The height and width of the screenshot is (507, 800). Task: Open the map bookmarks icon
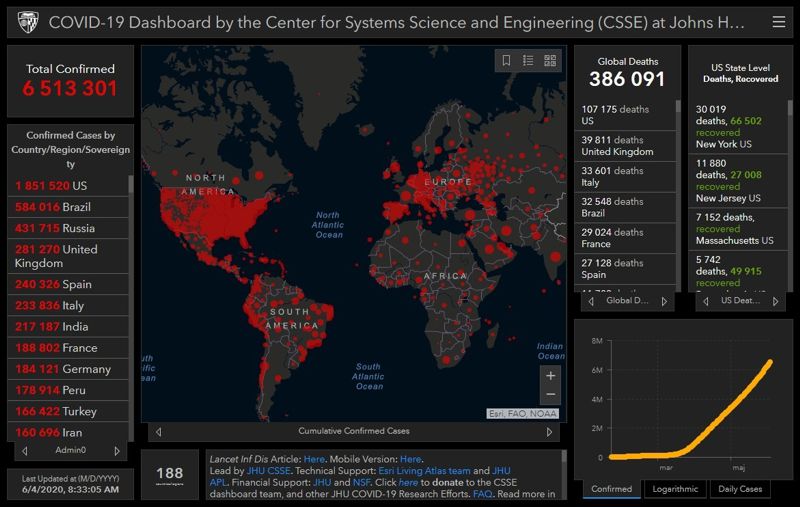tap(506, 61)
